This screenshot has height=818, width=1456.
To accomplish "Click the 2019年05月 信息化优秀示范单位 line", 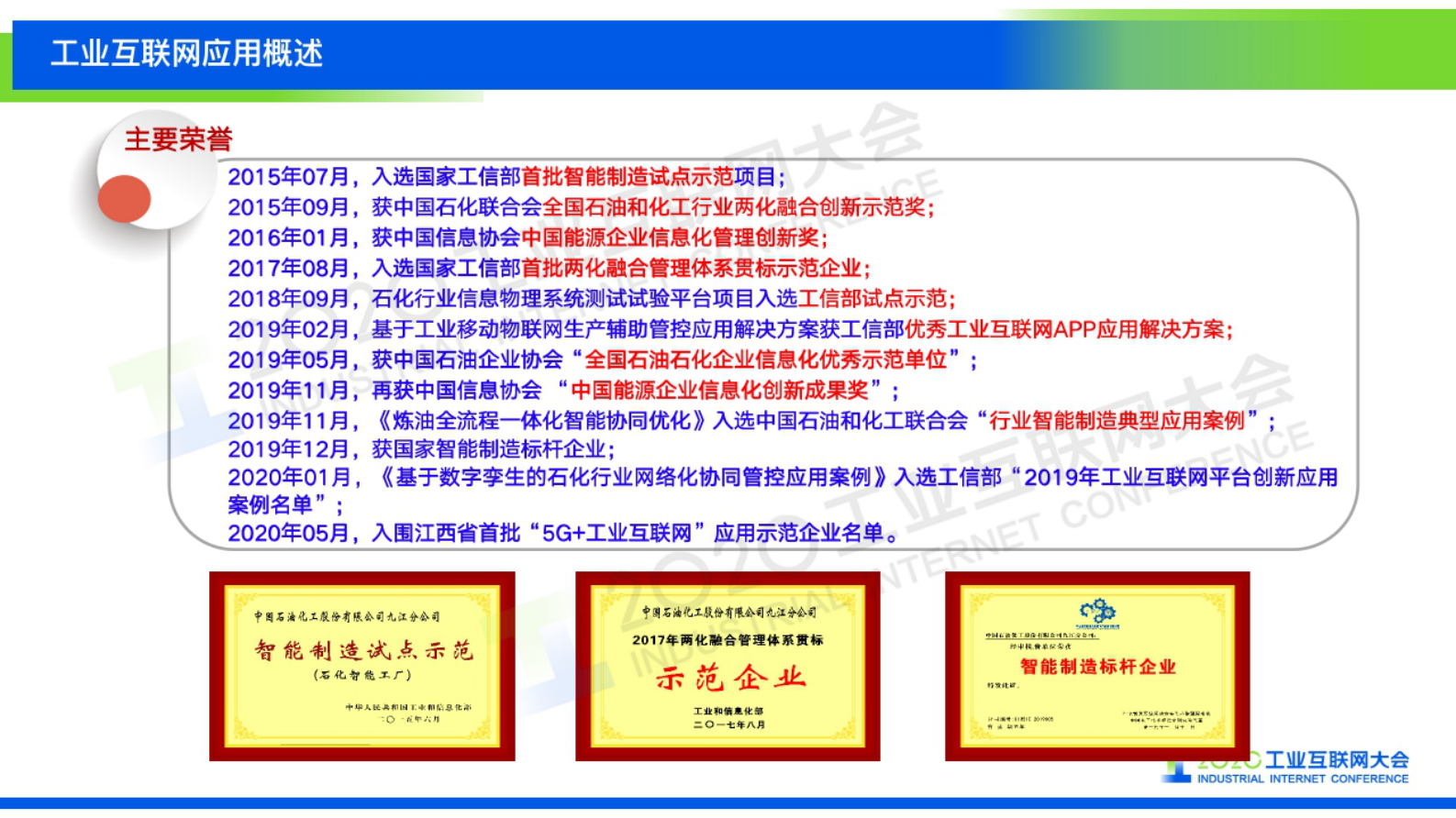I will point(603,359).
